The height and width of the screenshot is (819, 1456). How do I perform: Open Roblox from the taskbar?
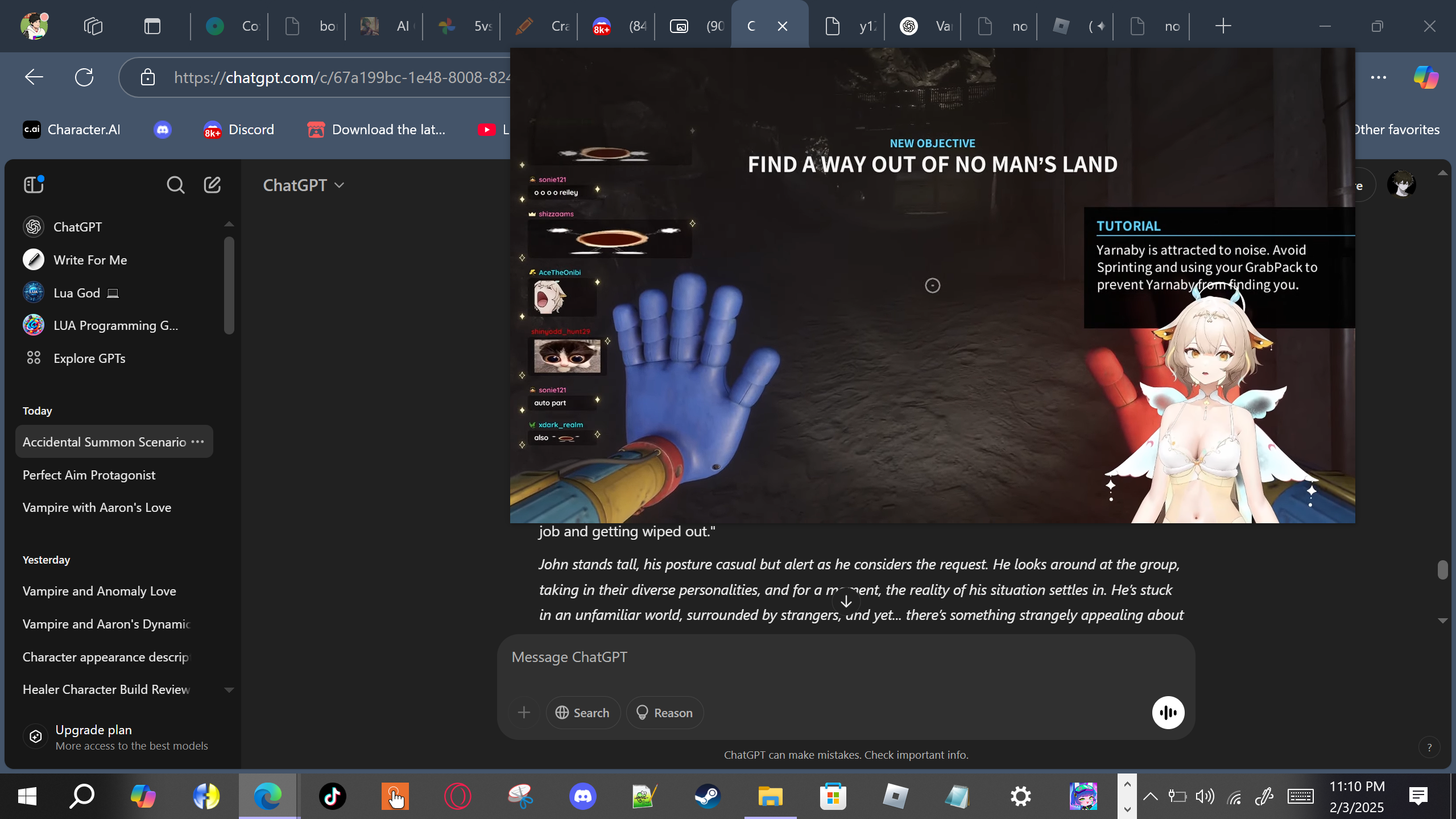point(895,796)
